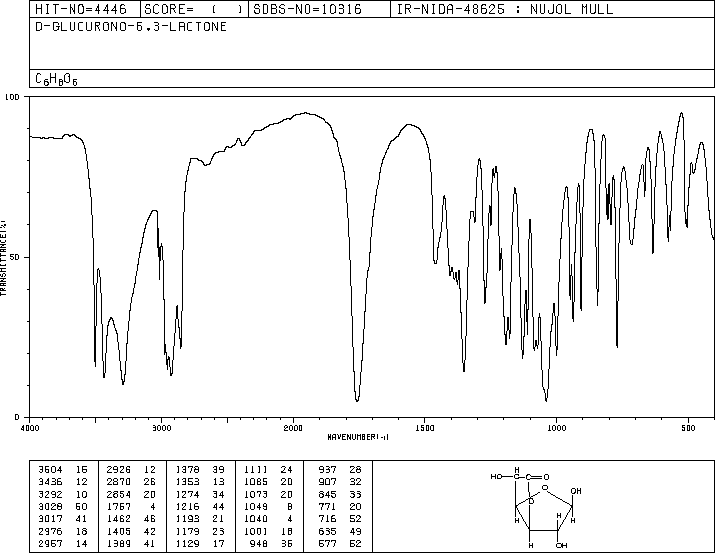Select peak 2870 in the table
The width and height of the screenshot is (715, 553).
[119, 481]
